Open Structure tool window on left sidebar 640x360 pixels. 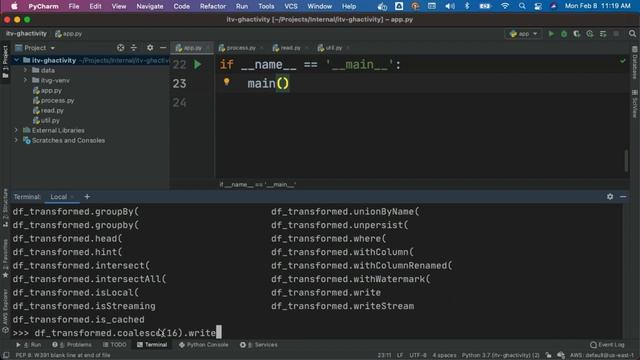point(5,207)
